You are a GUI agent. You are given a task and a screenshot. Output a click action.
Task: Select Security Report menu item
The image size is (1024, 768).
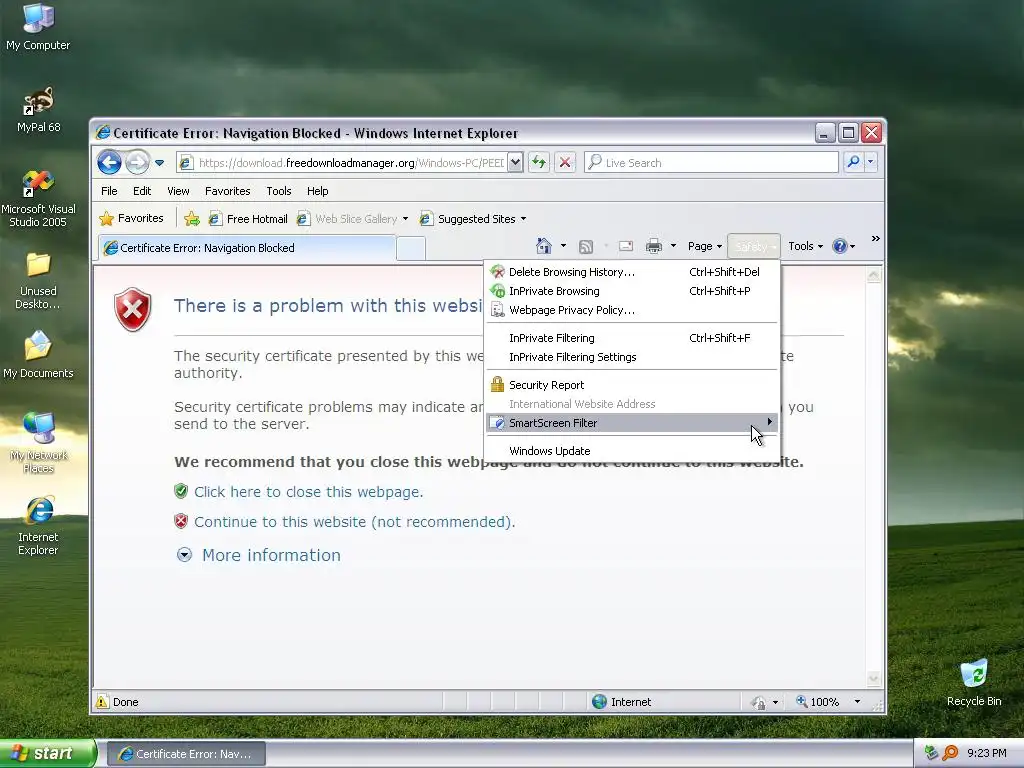tap(632, 385)
